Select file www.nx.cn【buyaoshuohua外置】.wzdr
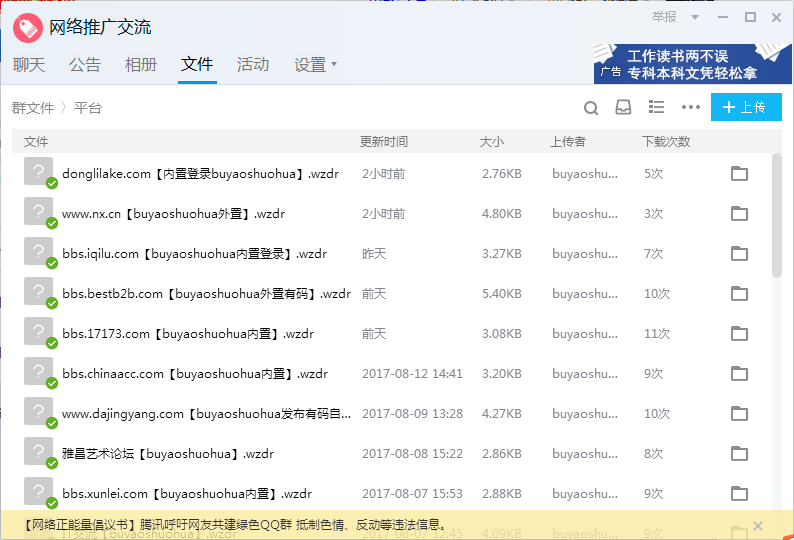This screenshot has height=540, width=794. [174, 214]
